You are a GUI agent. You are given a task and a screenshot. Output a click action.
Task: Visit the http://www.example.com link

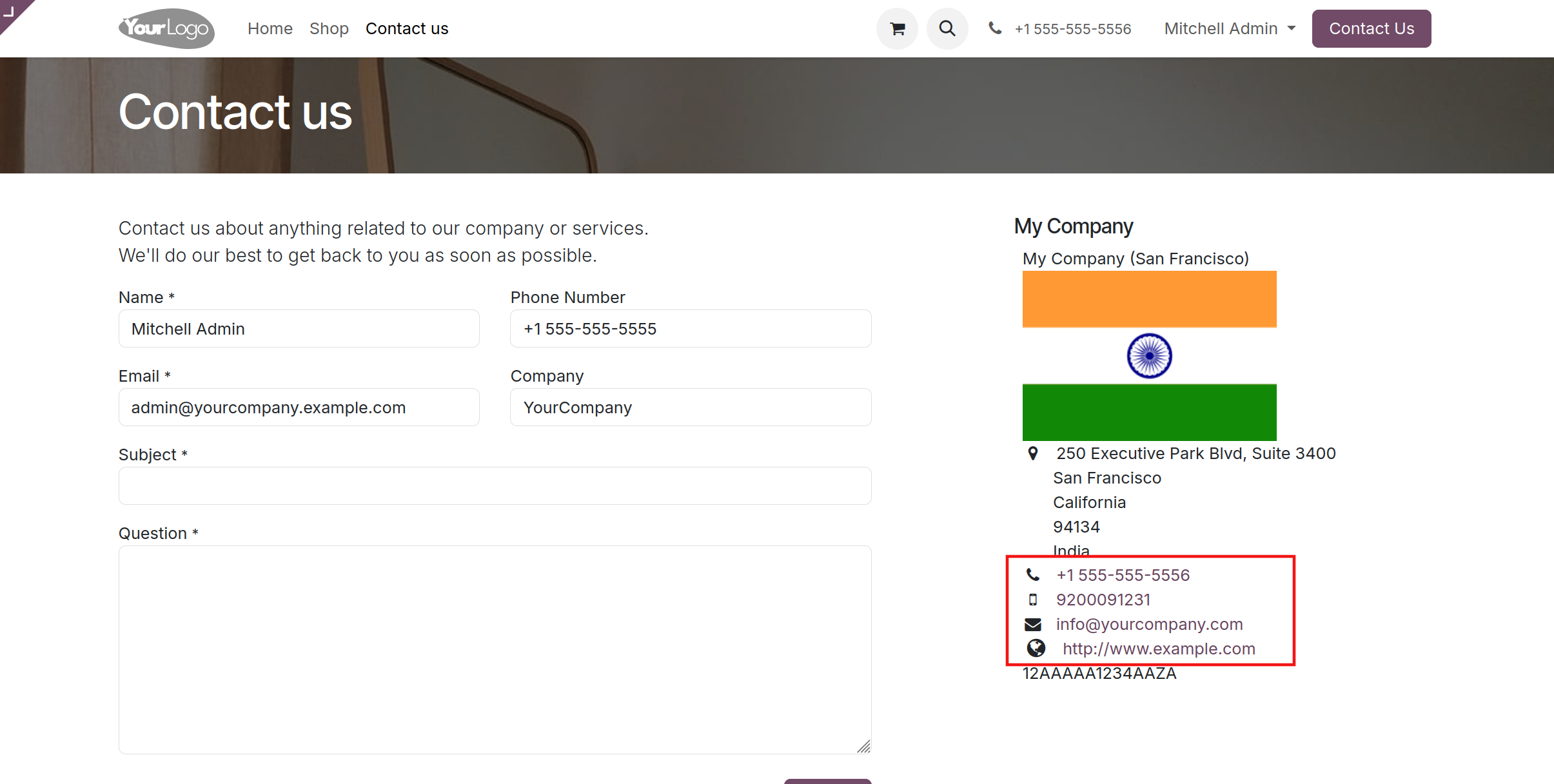point(1159,649)
